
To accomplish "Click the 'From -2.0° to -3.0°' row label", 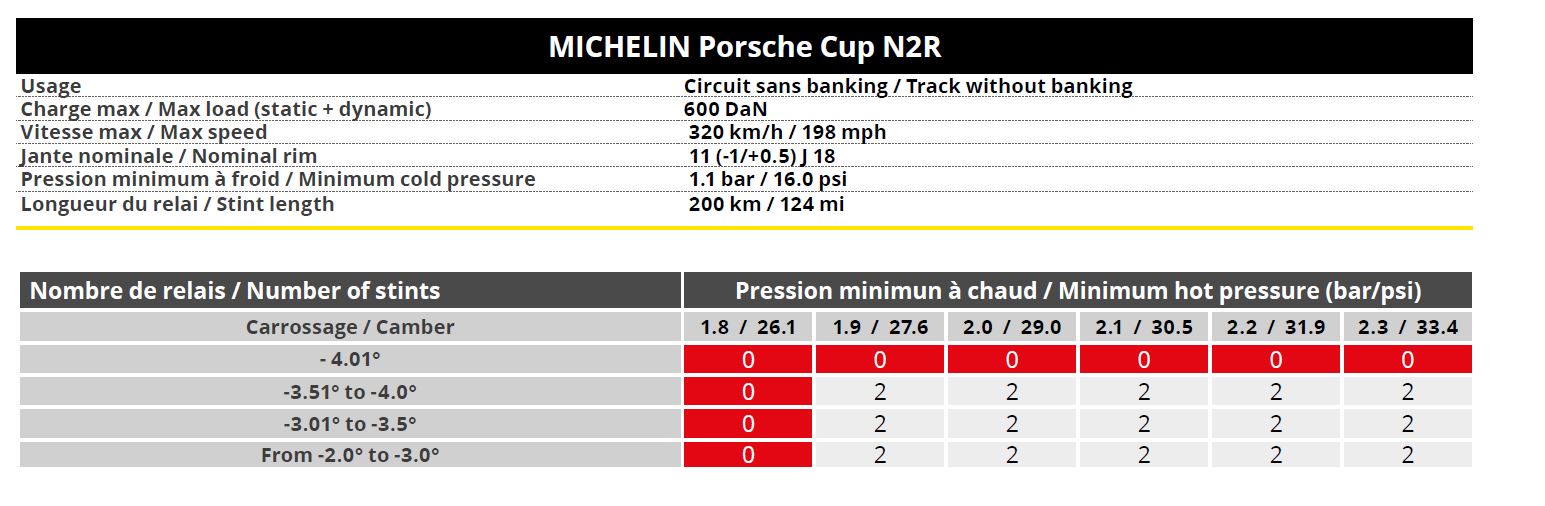I will pos(350,455).
